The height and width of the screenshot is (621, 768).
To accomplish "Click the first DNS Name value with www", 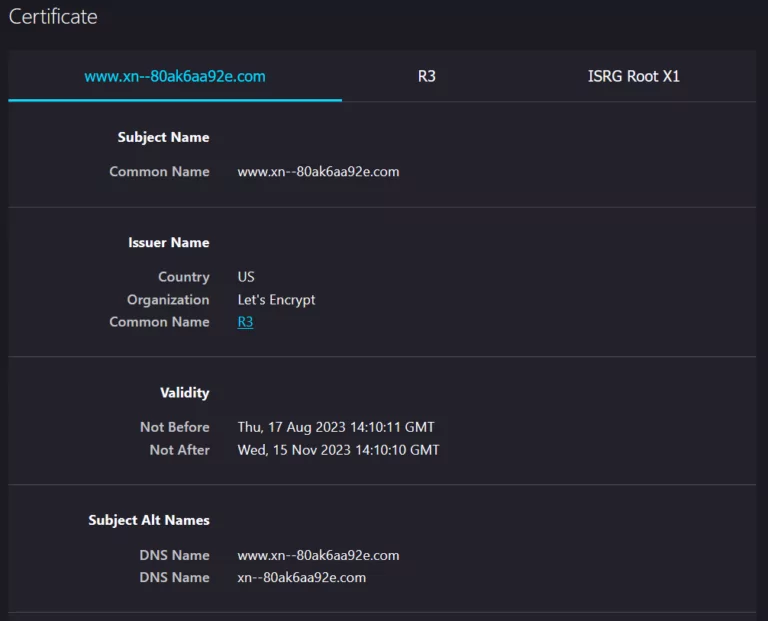I will (318, 555).
